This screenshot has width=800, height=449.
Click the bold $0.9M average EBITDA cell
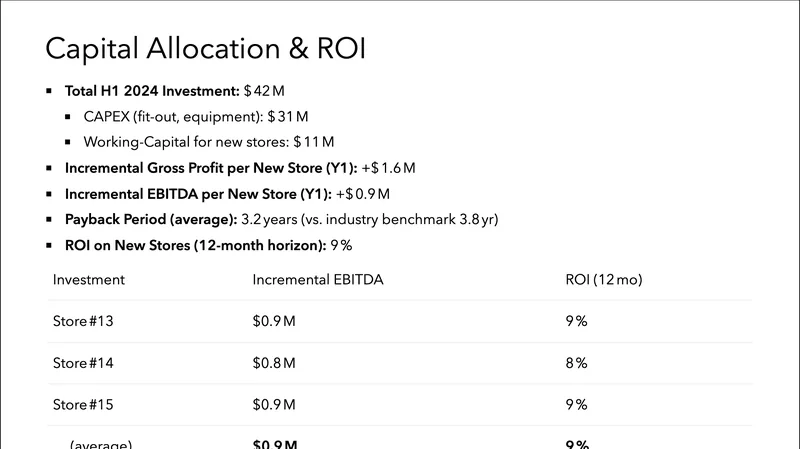coord(275,443)
